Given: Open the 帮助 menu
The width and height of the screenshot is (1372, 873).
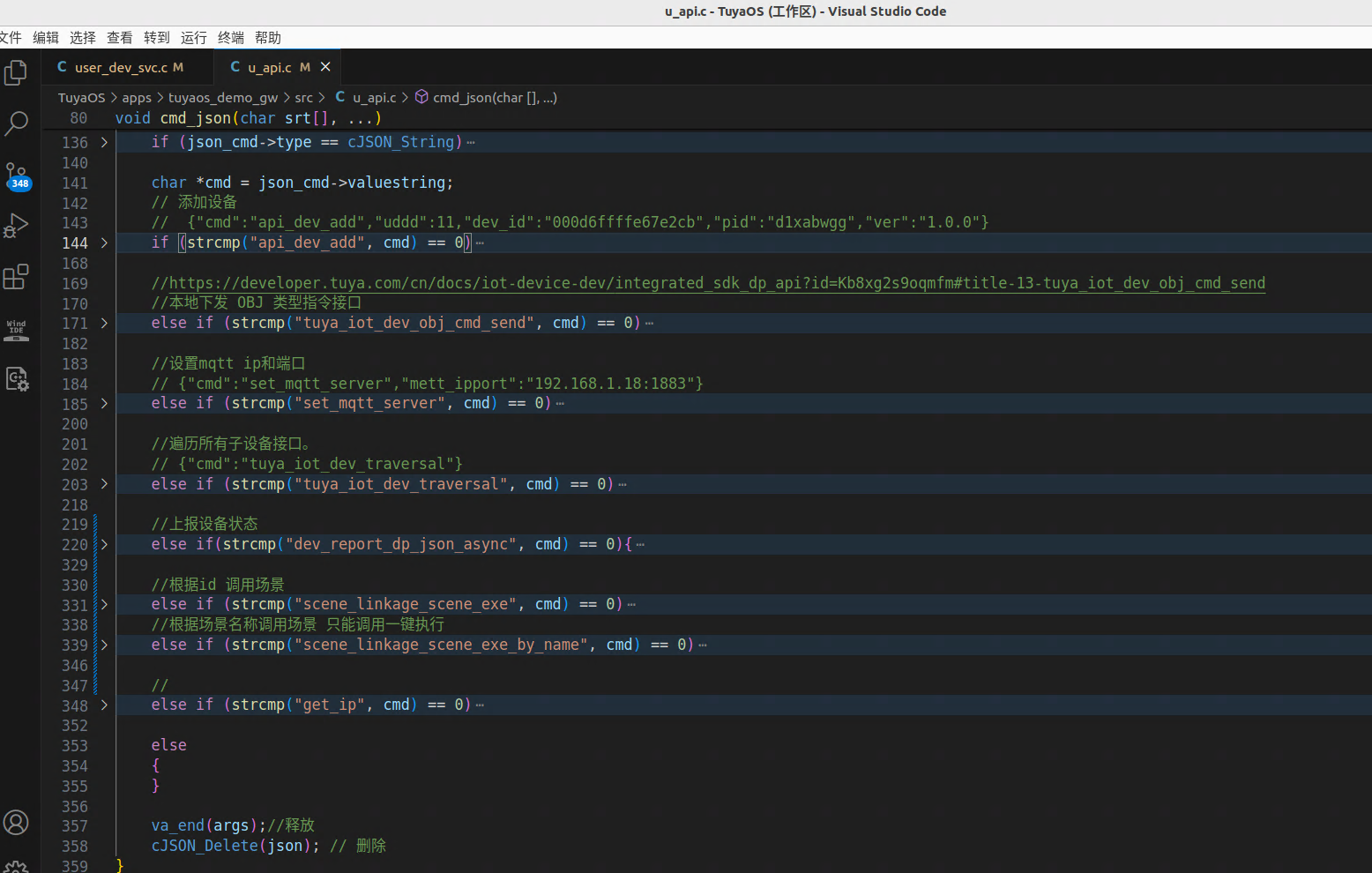Looking at the screenshot, I should point(268,37).
